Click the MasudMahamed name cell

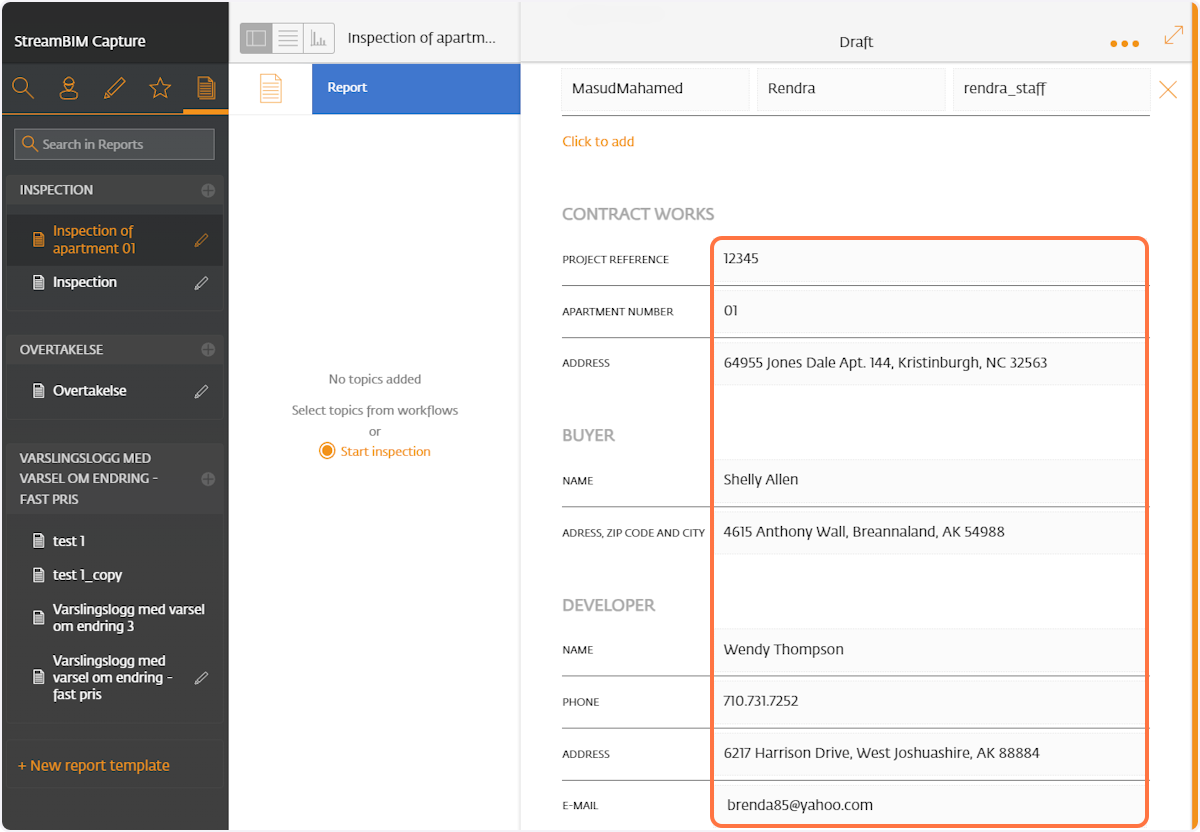point(656,89)
